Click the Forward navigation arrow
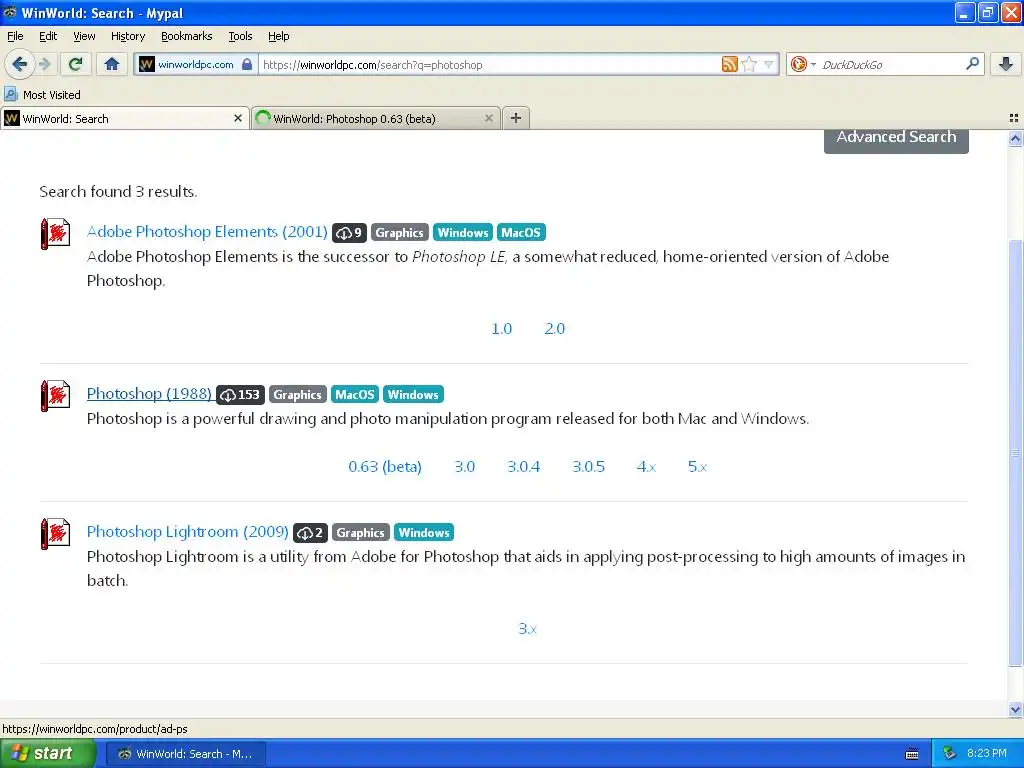Viewport: 1024px width, 768px height. coord(44,64)
